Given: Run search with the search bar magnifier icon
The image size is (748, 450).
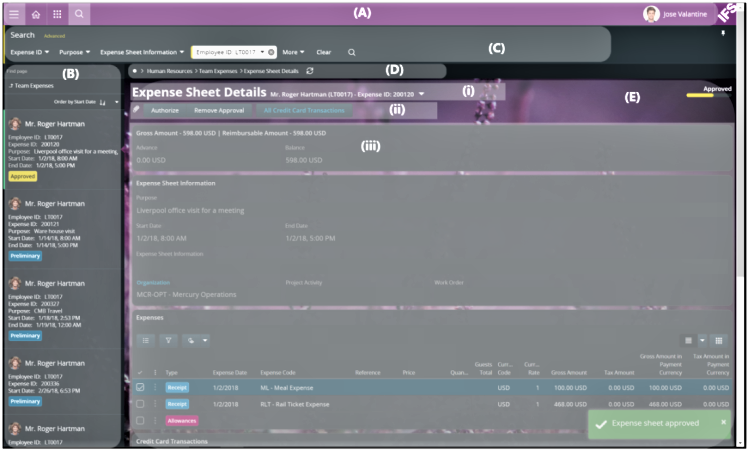Looking at the screenshot, I should pos(351,51).
